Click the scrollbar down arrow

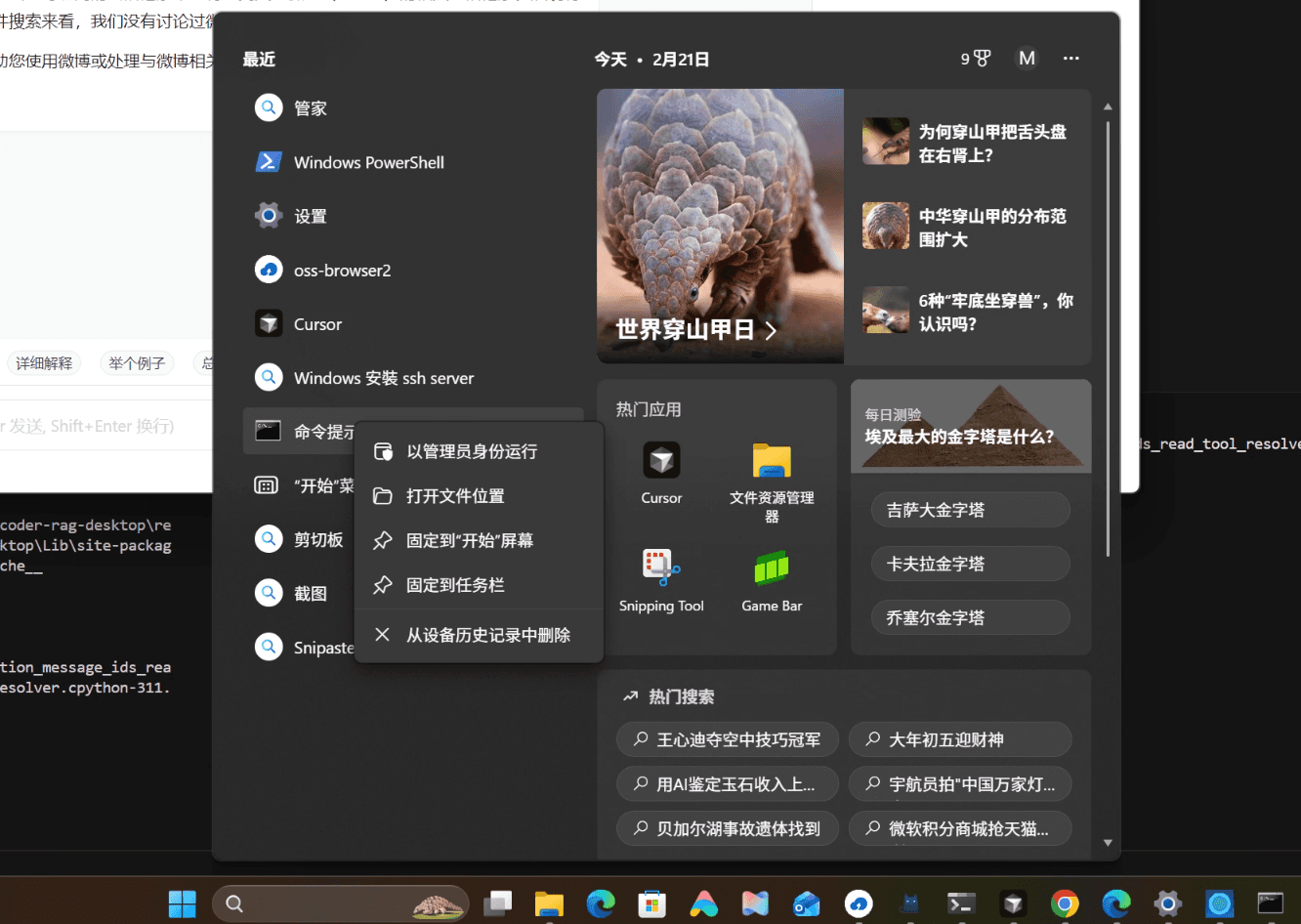1108,841
